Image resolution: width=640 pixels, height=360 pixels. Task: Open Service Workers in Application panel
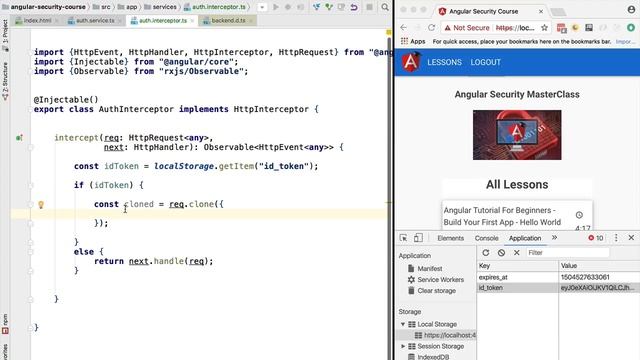[x=435, y=280]
